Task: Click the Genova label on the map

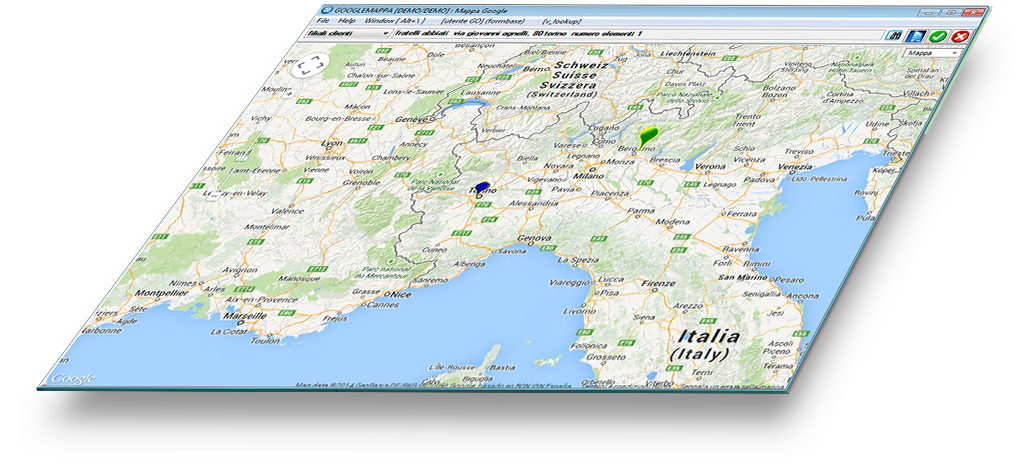Action: point(534,236)
